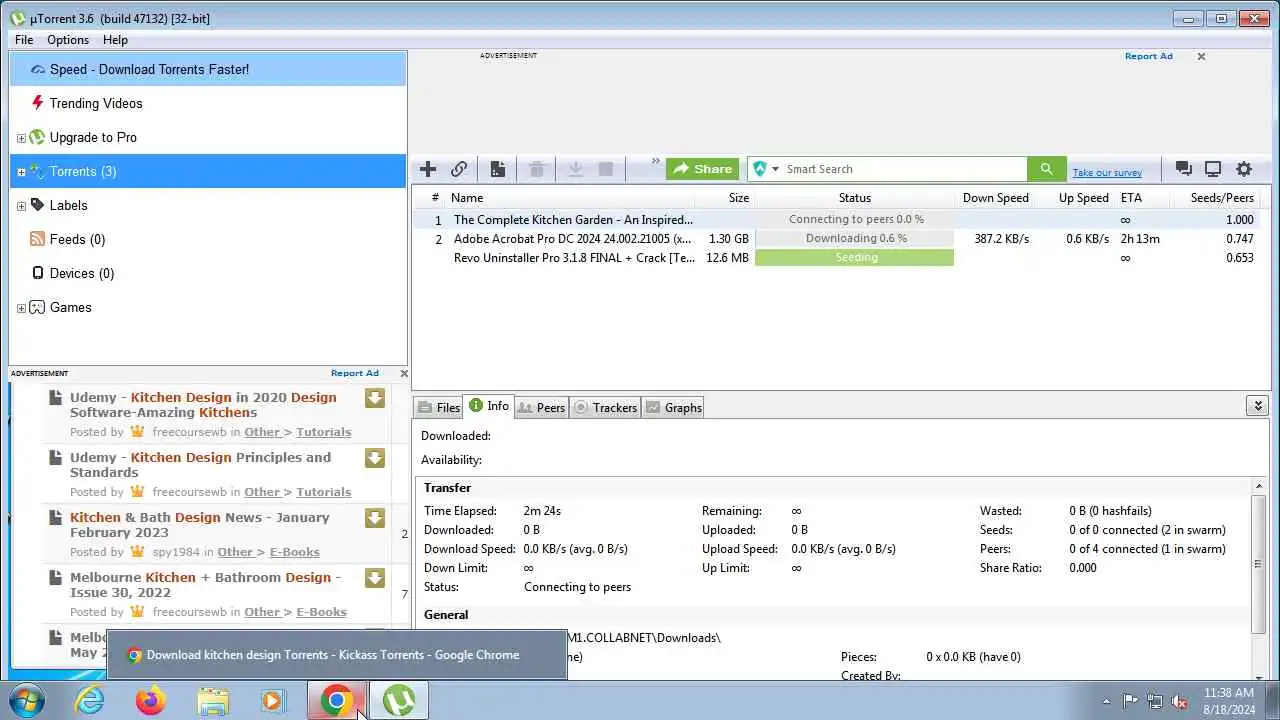
Task: Sort by Seeds/Peers column header
Action: pos(1221,198)
